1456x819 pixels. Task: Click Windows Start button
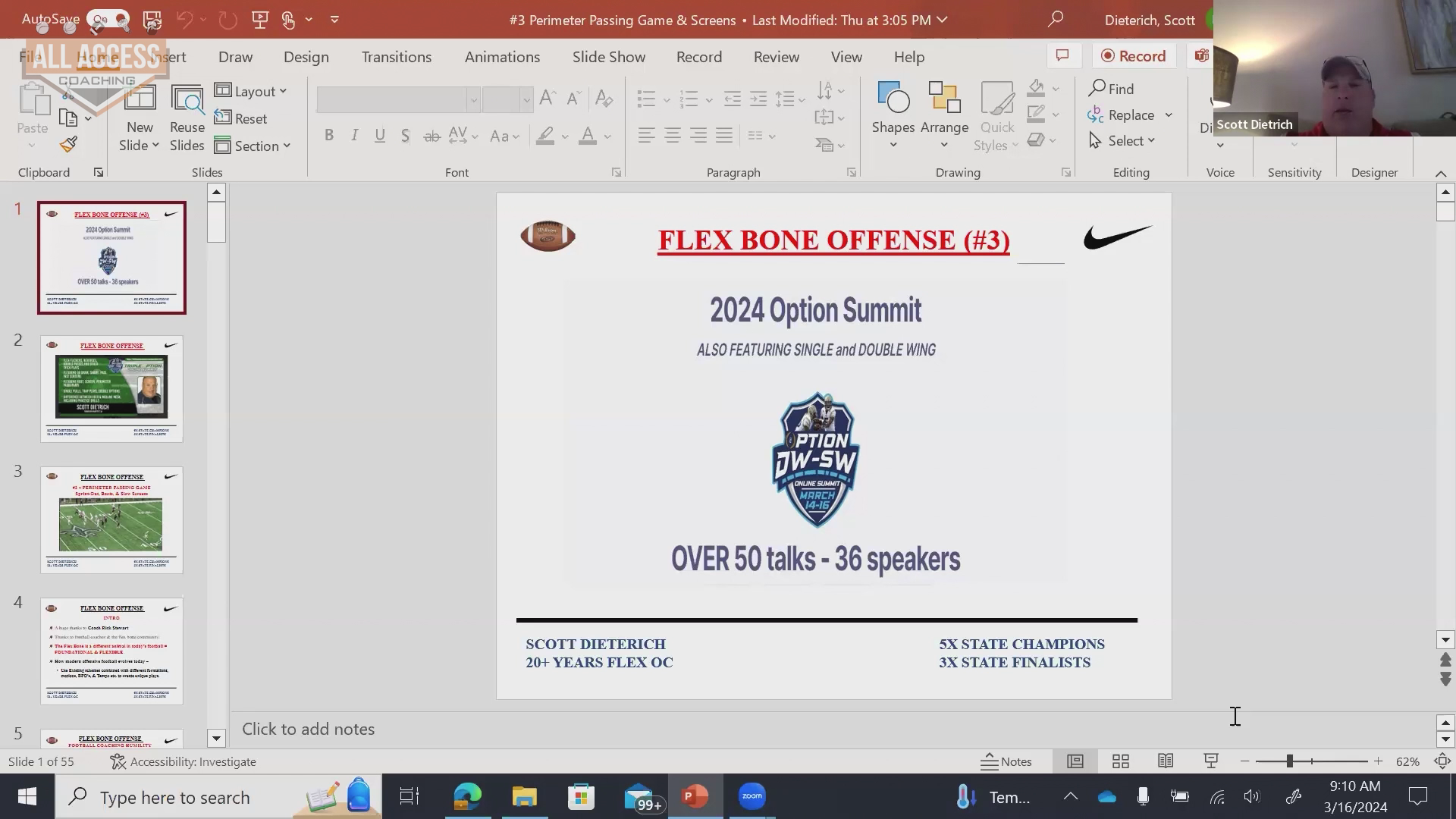tap(27, 797)
